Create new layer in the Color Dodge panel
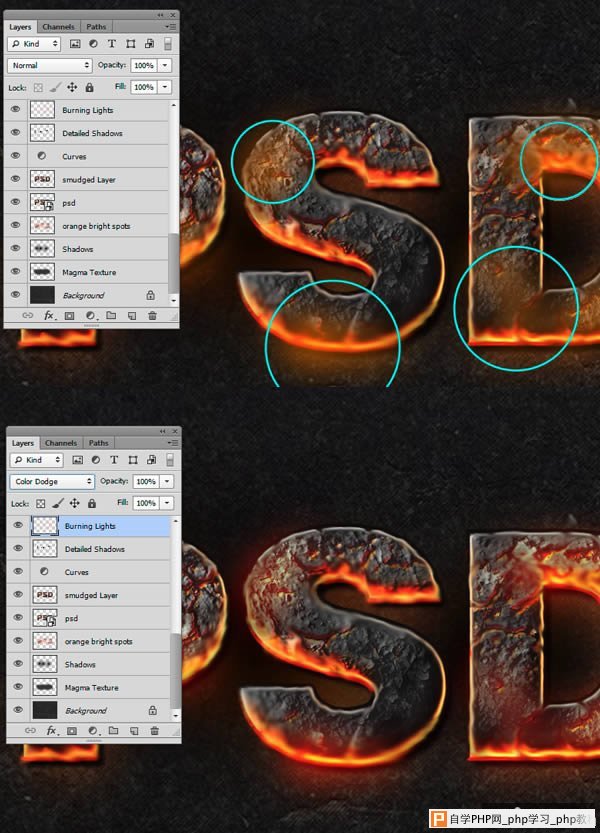This screenshot has height=833, width=600. point(134,730)
